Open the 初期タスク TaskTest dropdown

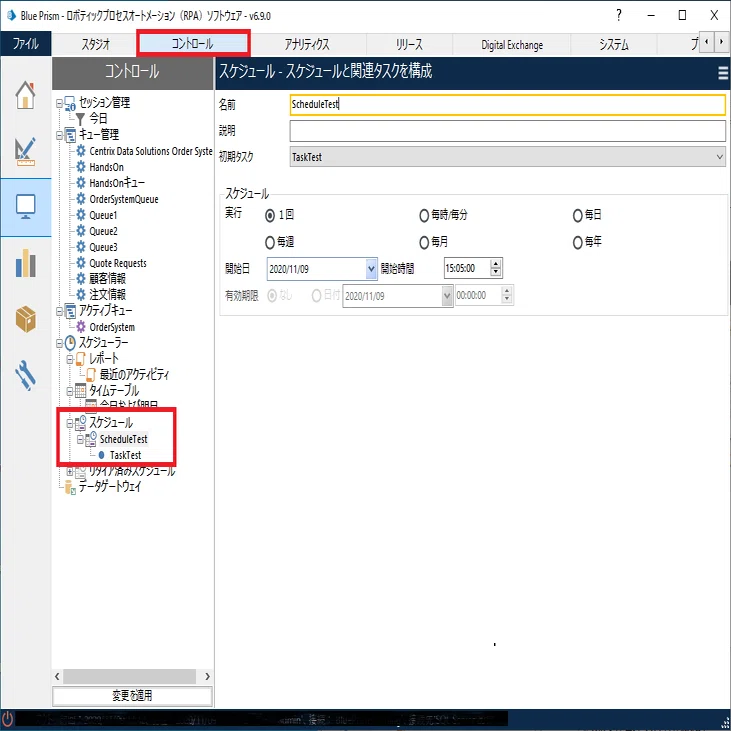507,157
